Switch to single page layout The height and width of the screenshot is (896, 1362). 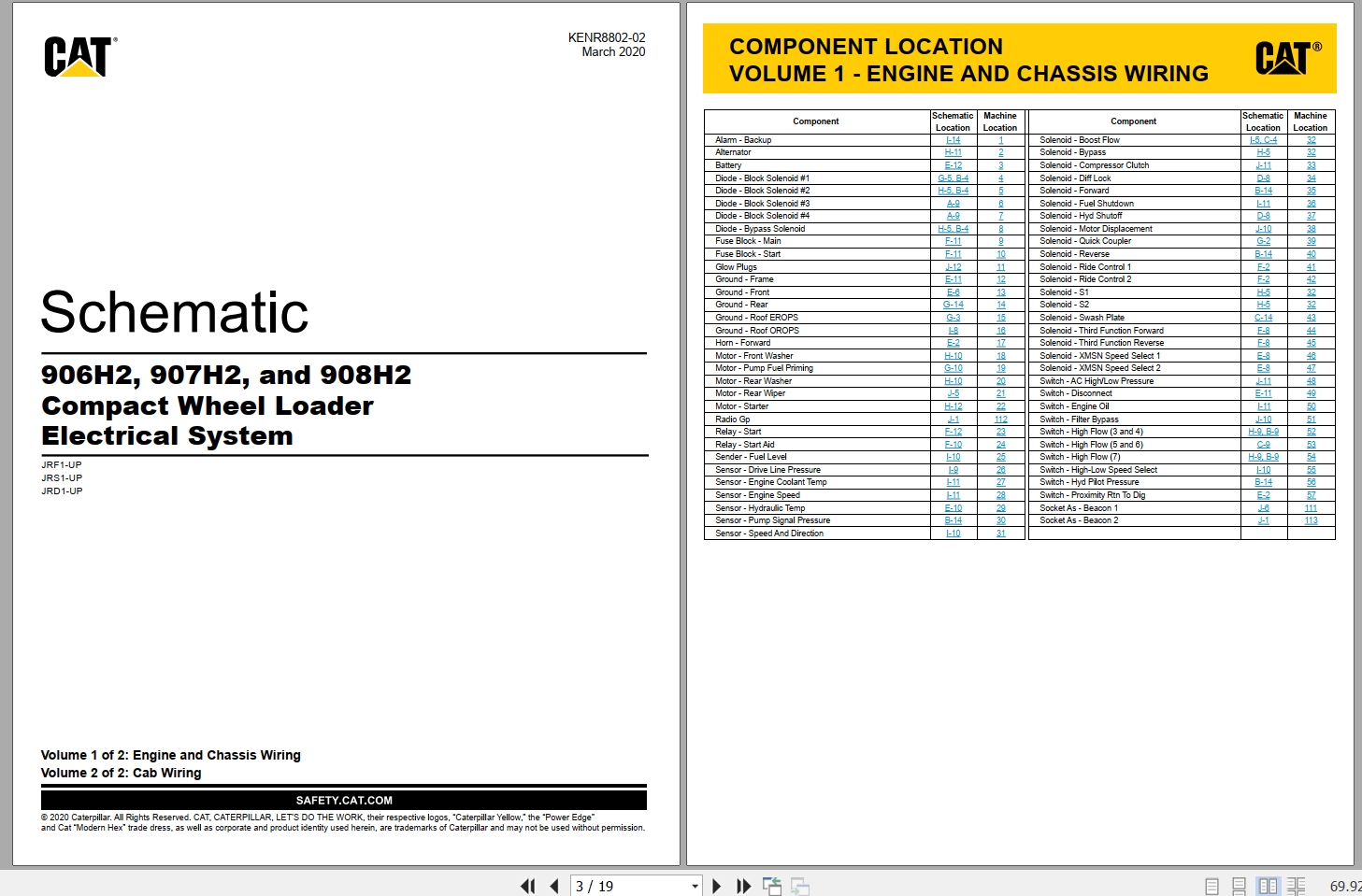pyautogui.click(x=1212, y=886)
